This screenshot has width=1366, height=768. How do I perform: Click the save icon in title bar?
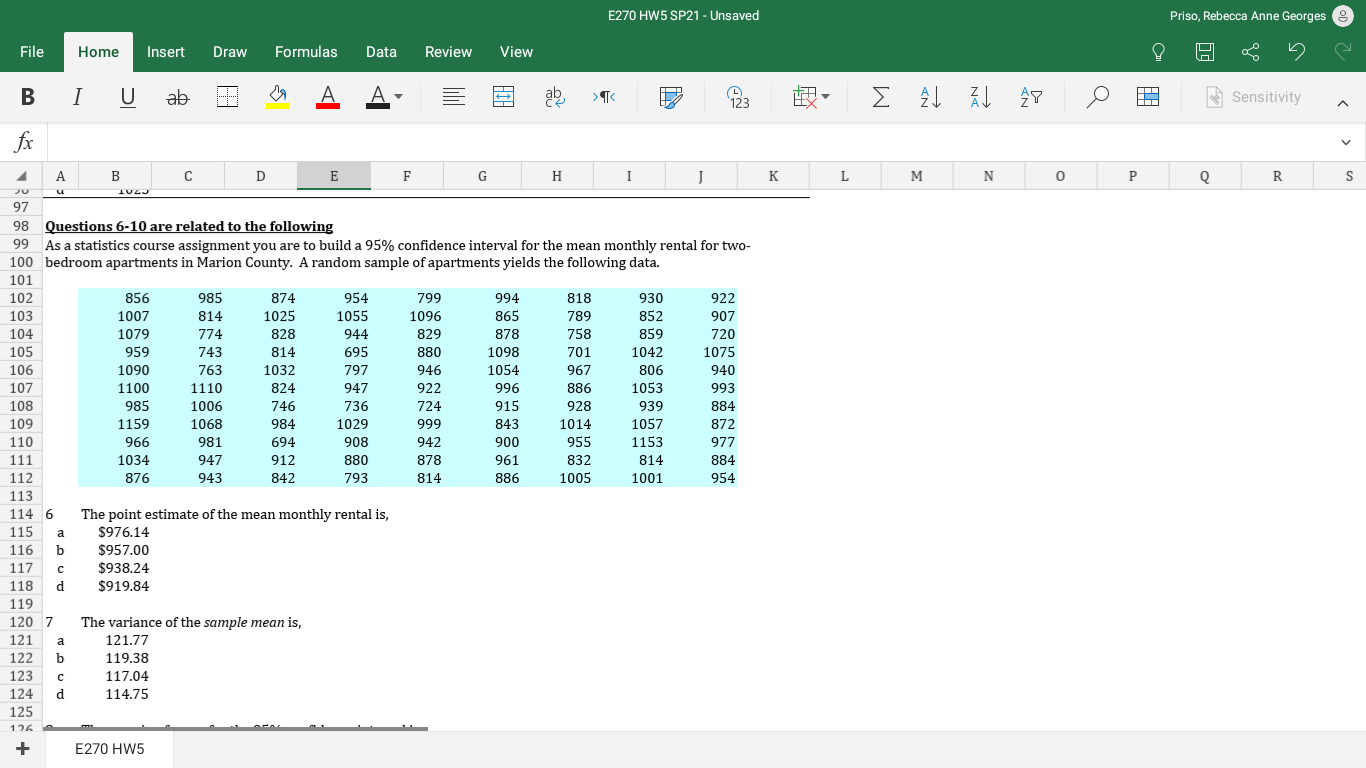click(x=1206, y=52)
